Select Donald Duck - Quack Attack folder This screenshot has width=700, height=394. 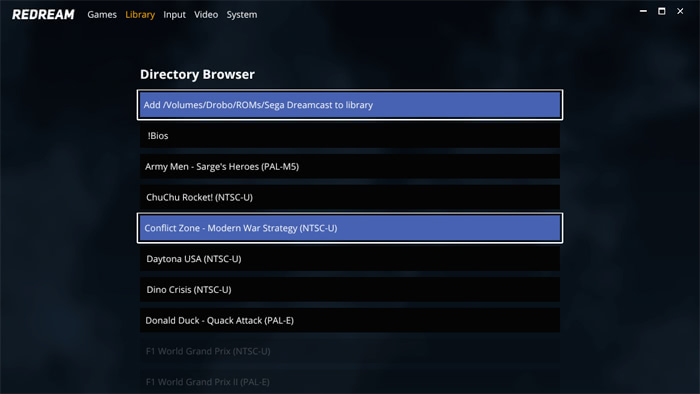[x=350, y=320]
